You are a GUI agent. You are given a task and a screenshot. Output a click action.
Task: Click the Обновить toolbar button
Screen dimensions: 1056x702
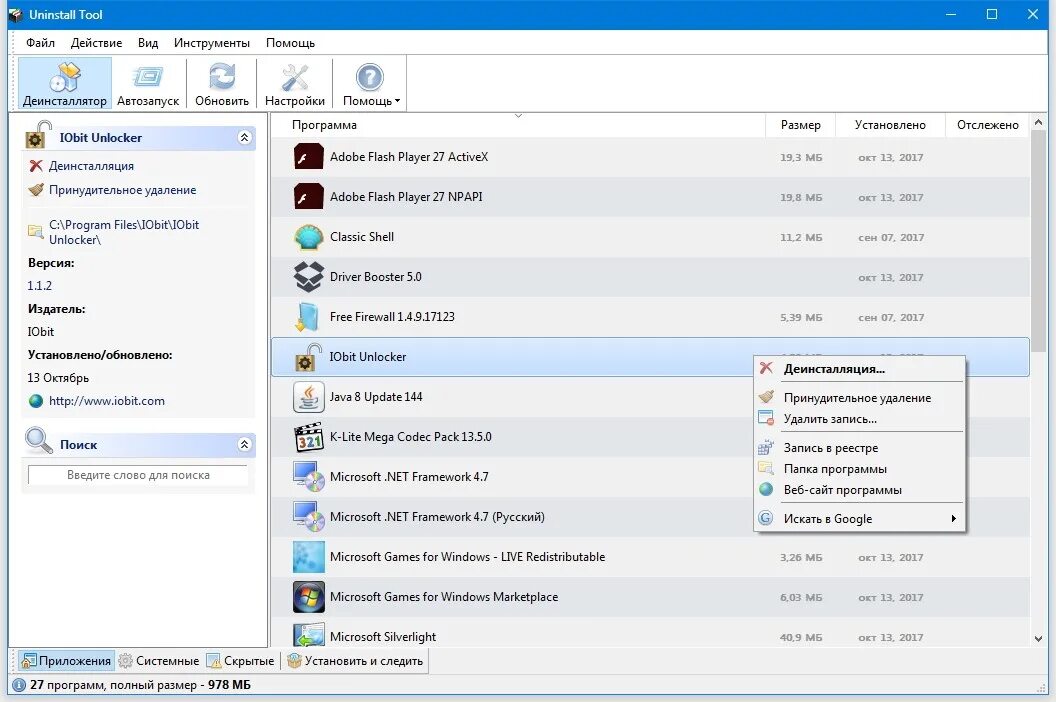point(222,84)
